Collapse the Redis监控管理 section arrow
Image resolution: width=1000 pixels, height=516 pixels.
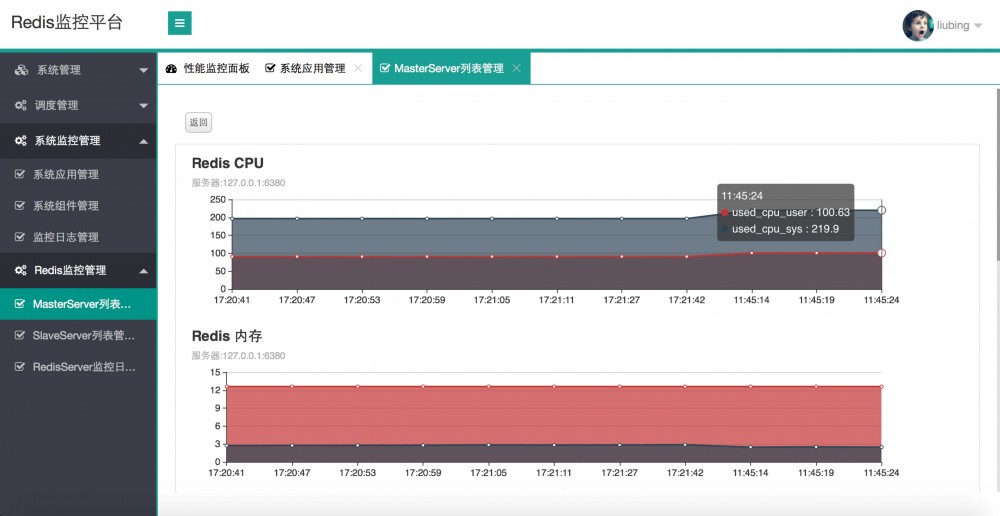click(x=143, y=271)
